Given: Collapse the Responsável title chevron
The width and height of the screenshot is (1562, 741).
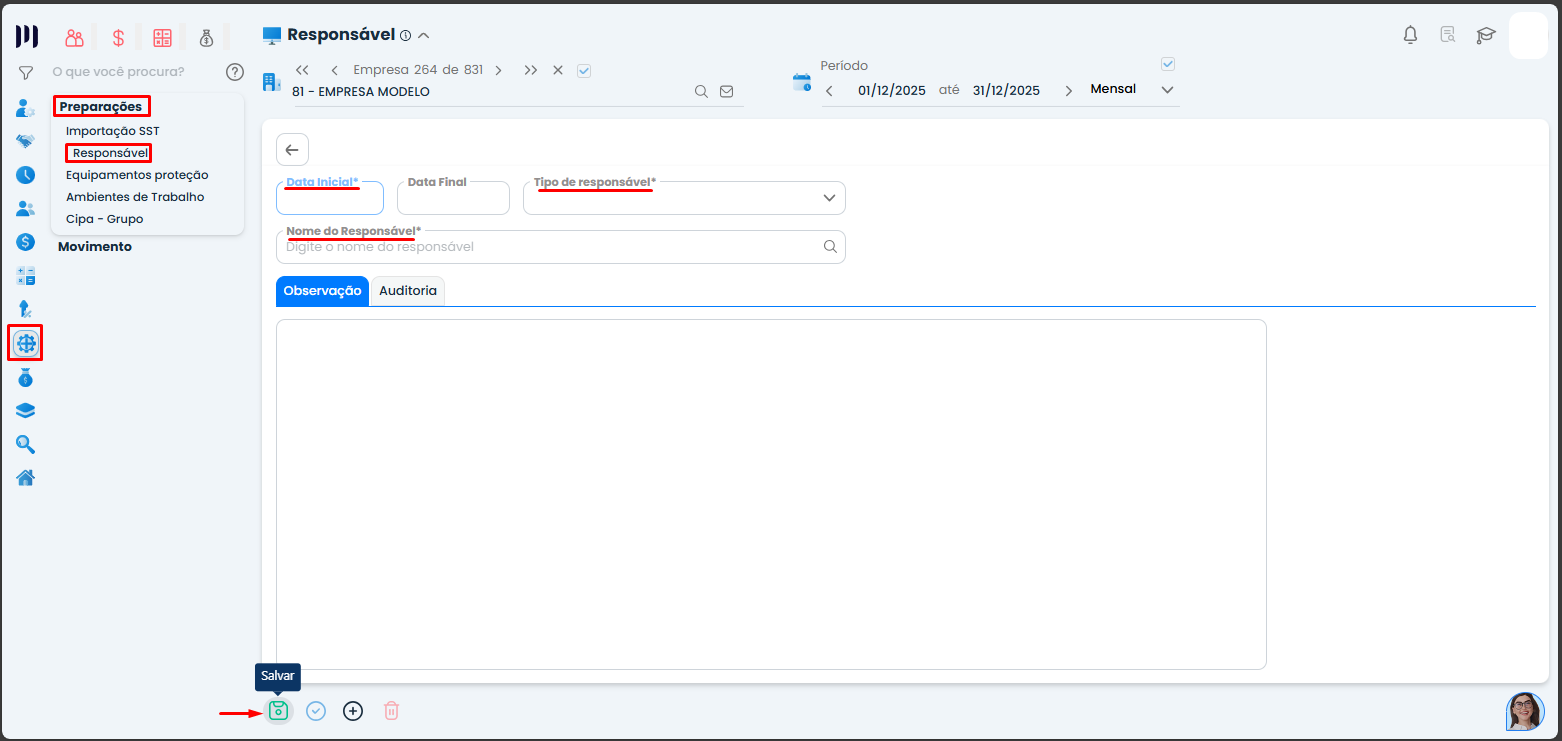Looking at the screenshot, I should [424, 36].
